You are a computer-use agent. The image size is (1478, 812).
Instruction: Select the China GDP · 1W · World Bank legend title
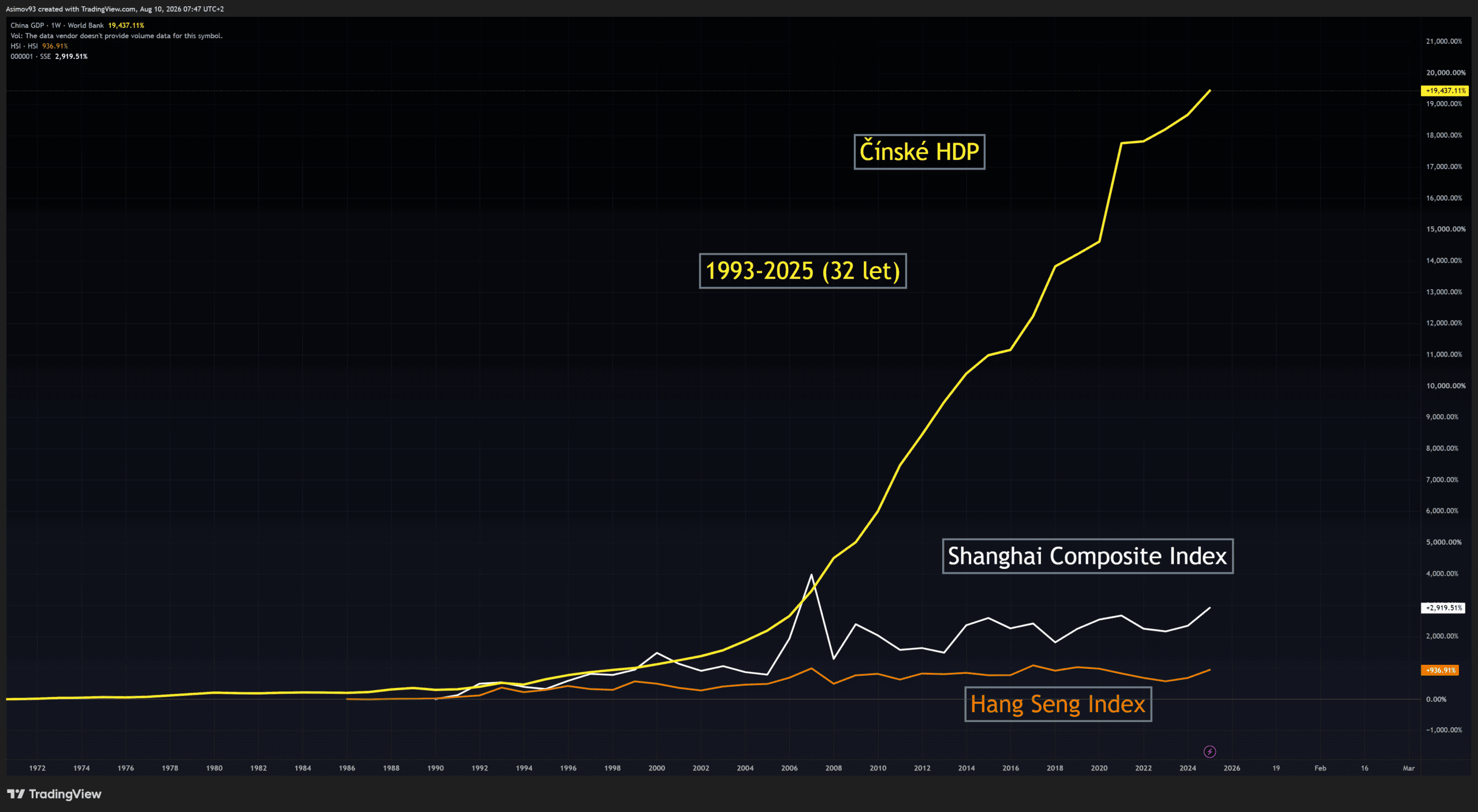coord(57,25)
